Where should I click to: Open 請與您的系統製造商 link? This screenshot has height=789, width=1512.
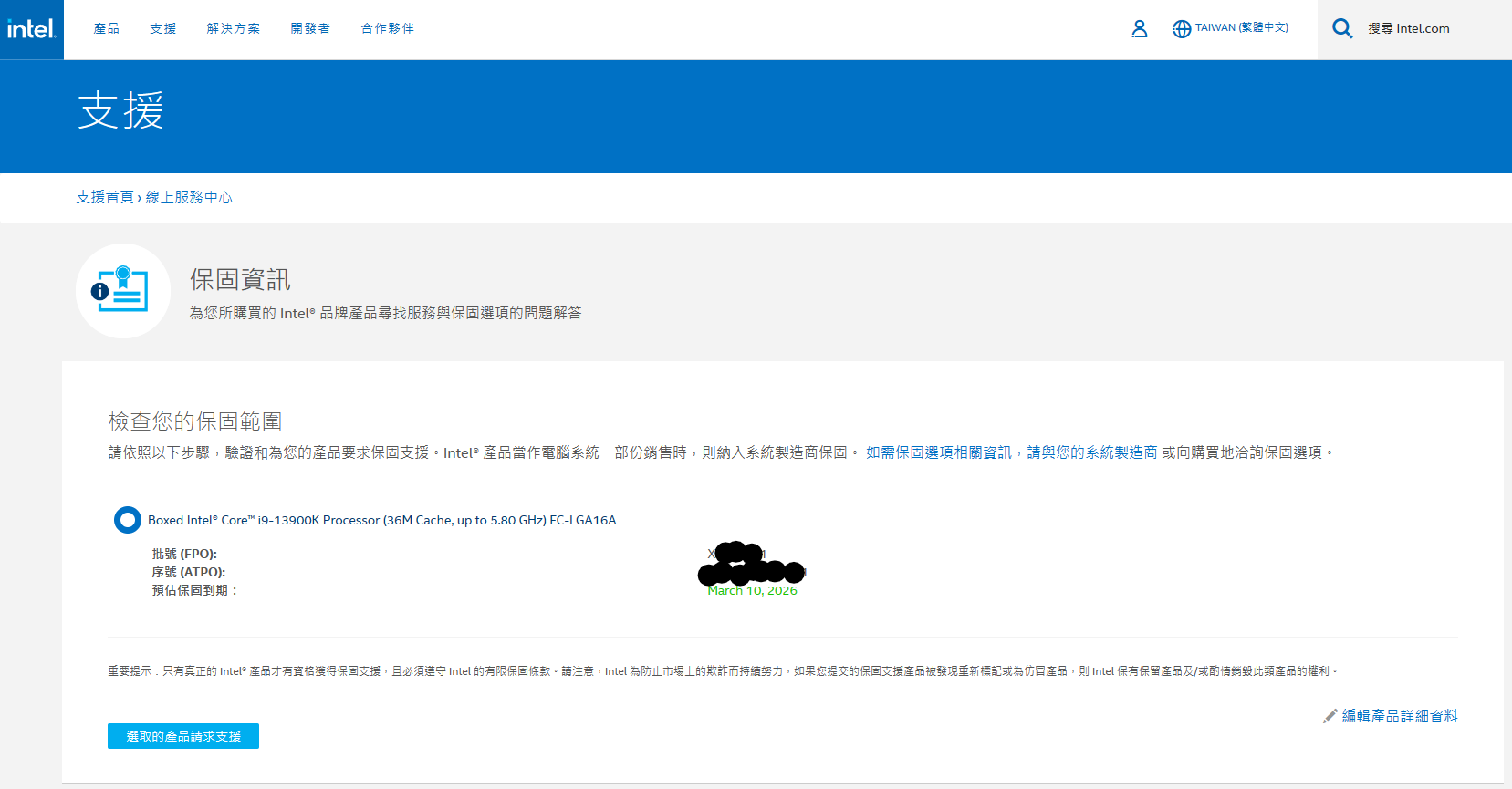click(1092, 452)
